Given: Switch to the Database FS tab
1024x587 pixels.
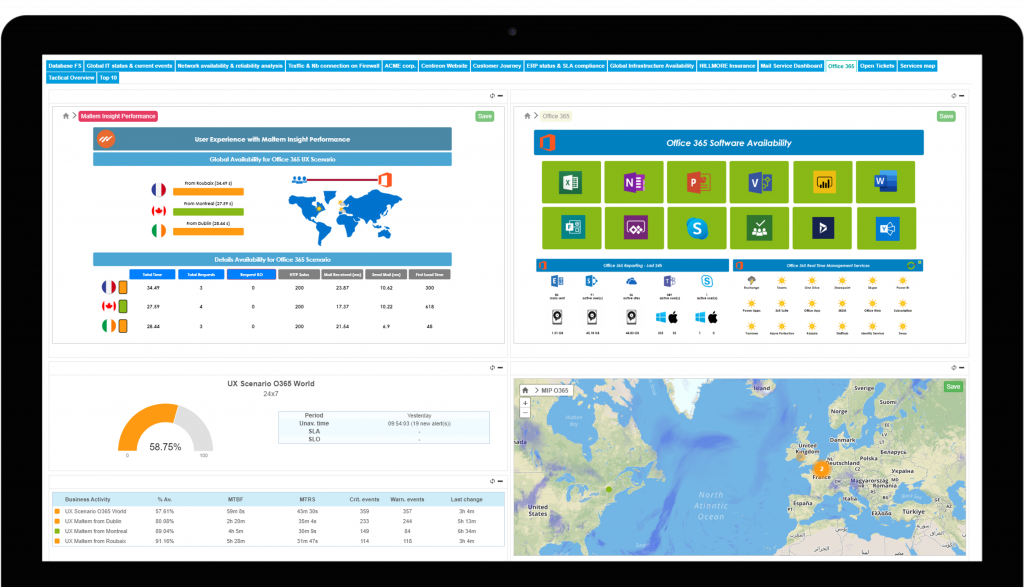Looking at the screenshot, I should 65,66.
